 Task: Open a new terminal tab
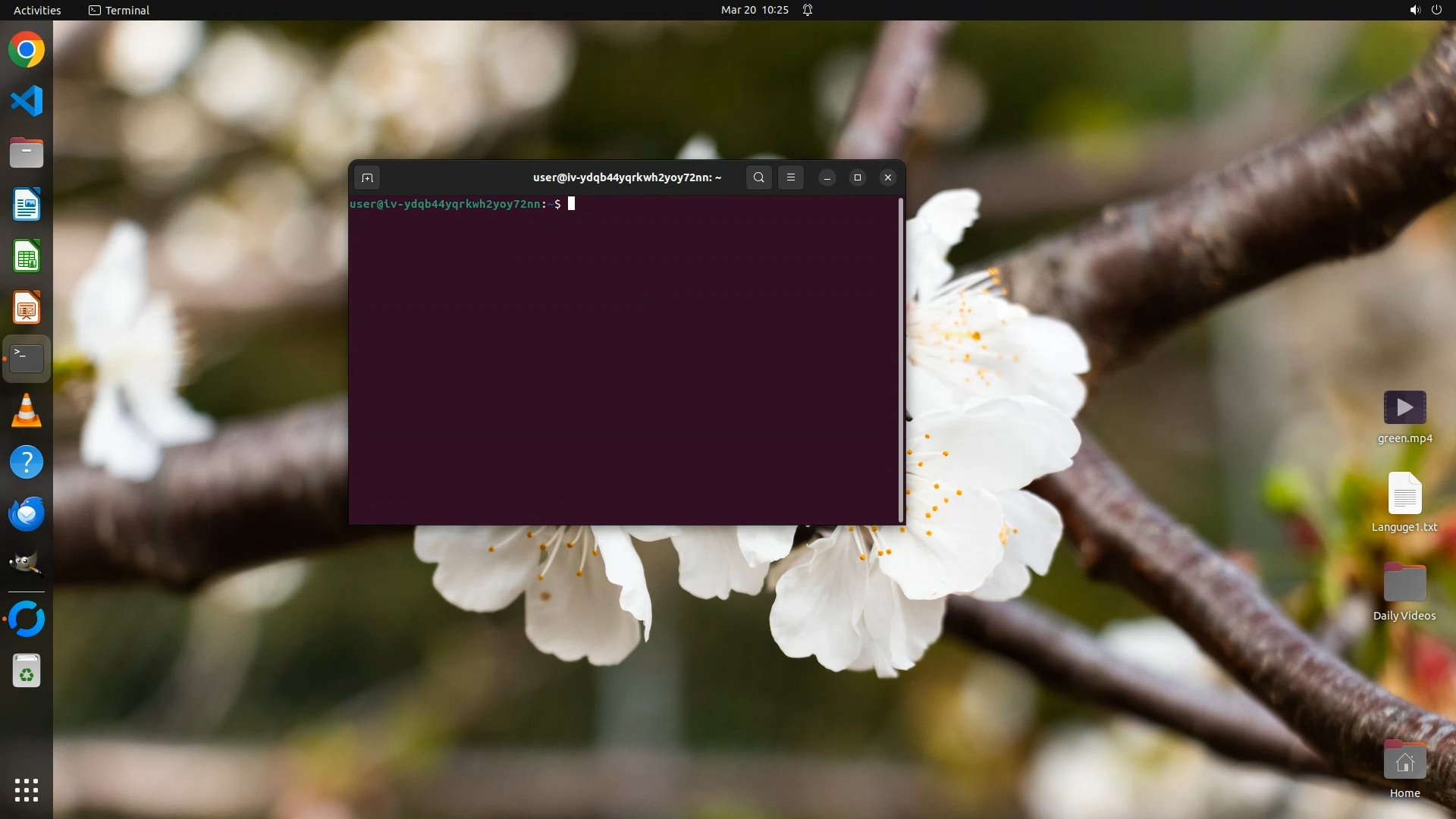point(367,177)
